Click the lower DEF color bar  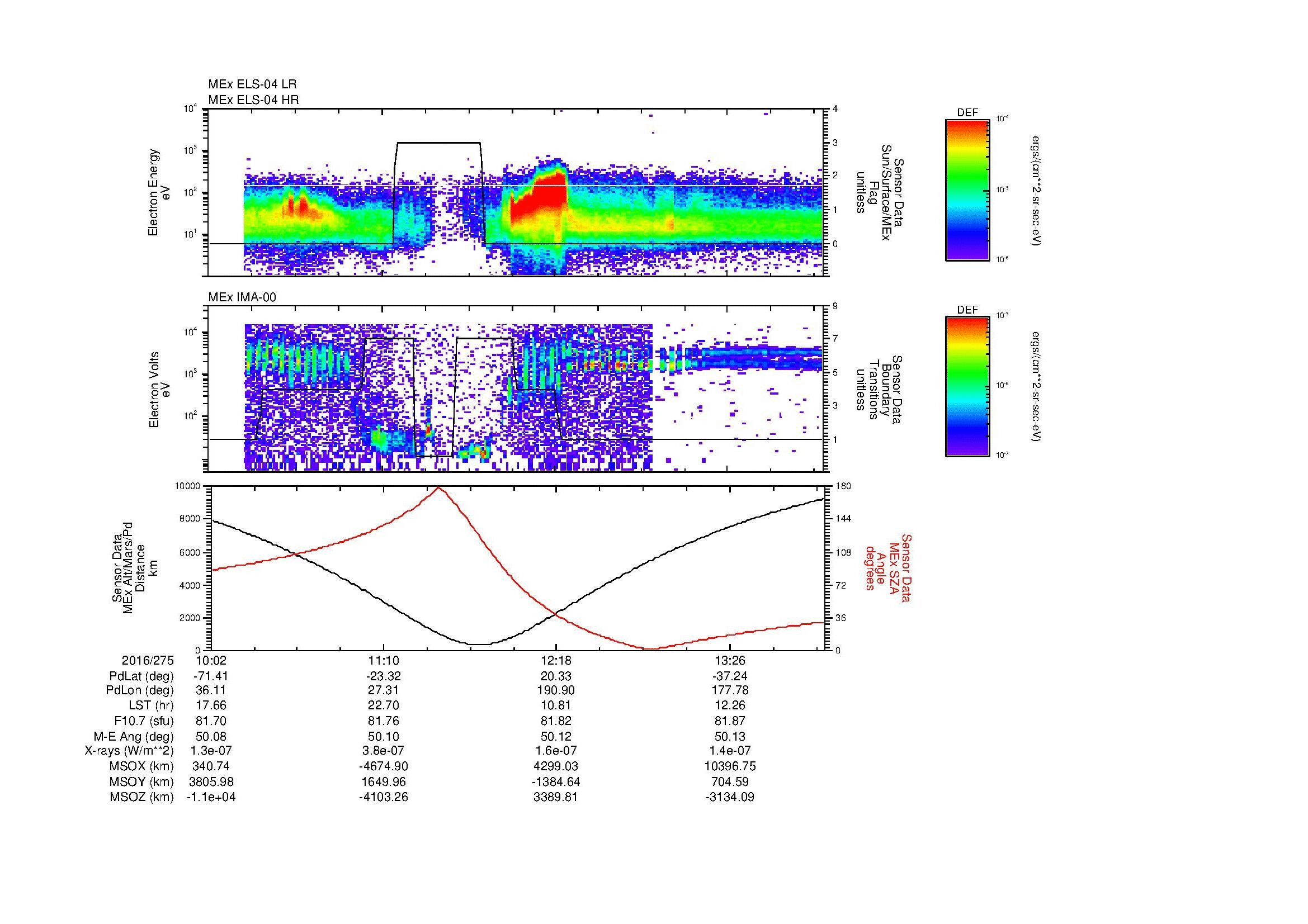[967, 387]
